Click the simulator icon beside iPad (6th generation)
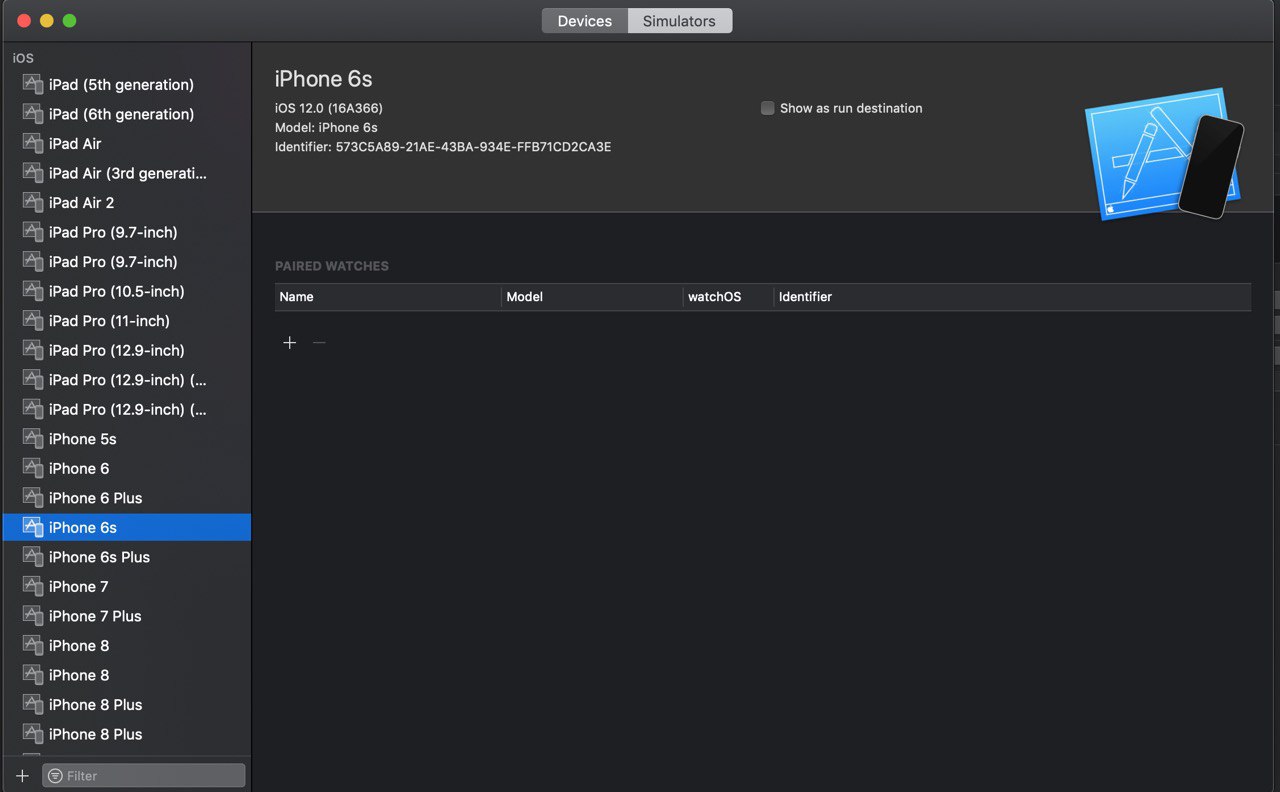1280x792 pixels. 33,114
